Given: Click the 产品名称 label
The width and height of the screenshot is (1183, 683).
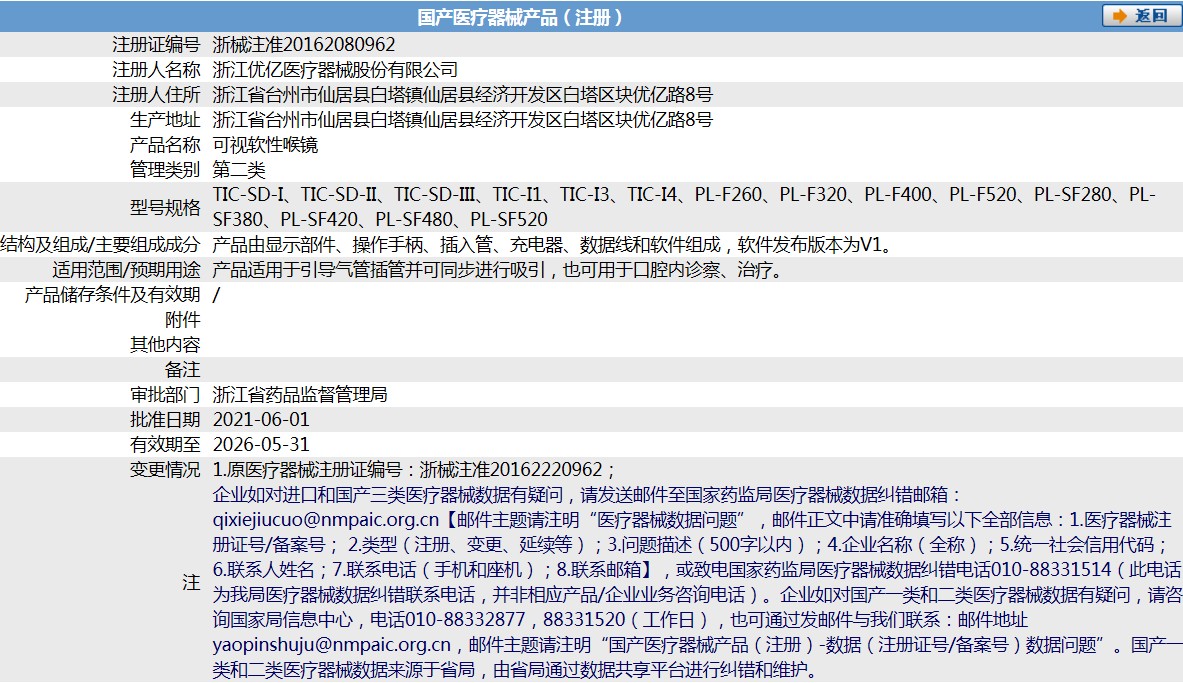Looking at the screenshot, I should (165, 144).
